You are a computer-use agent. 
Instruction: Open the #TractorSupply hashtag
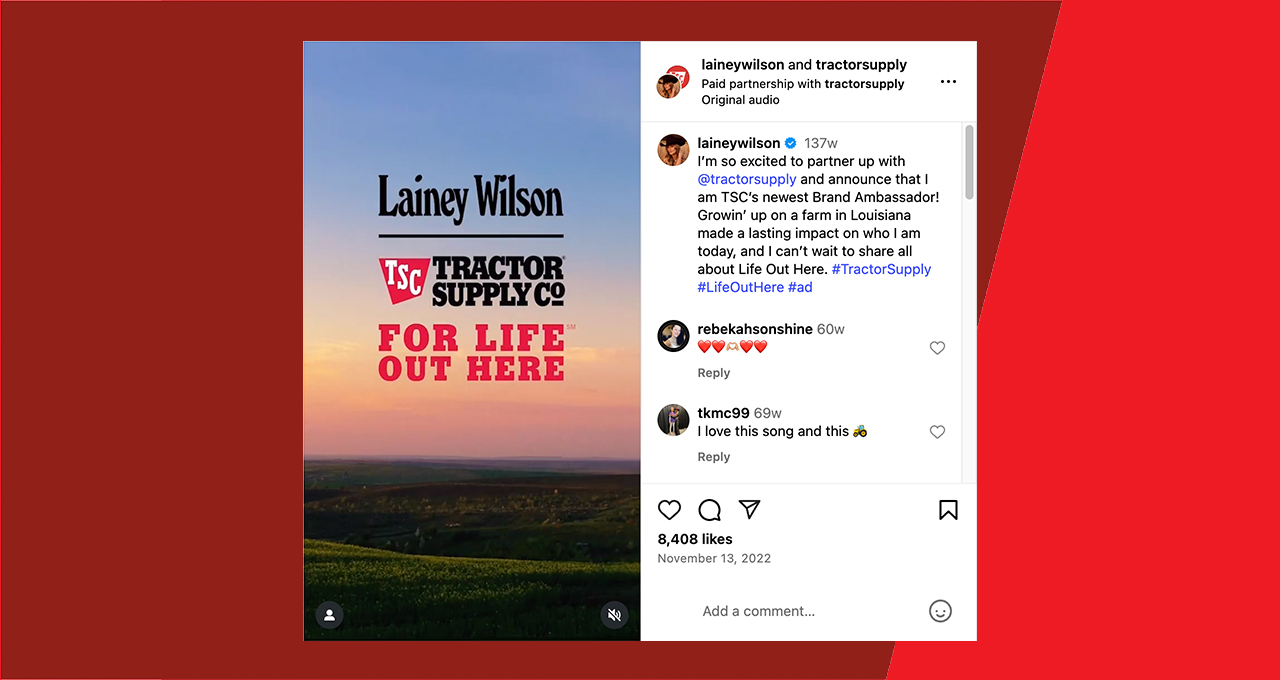[881, 269]
